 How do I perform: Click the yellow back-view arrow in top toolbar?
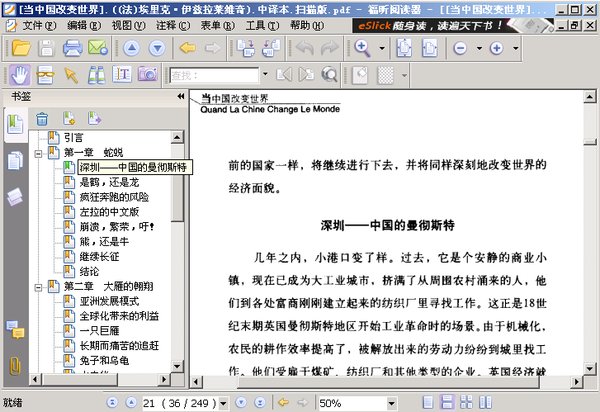(x=188, y=48)
